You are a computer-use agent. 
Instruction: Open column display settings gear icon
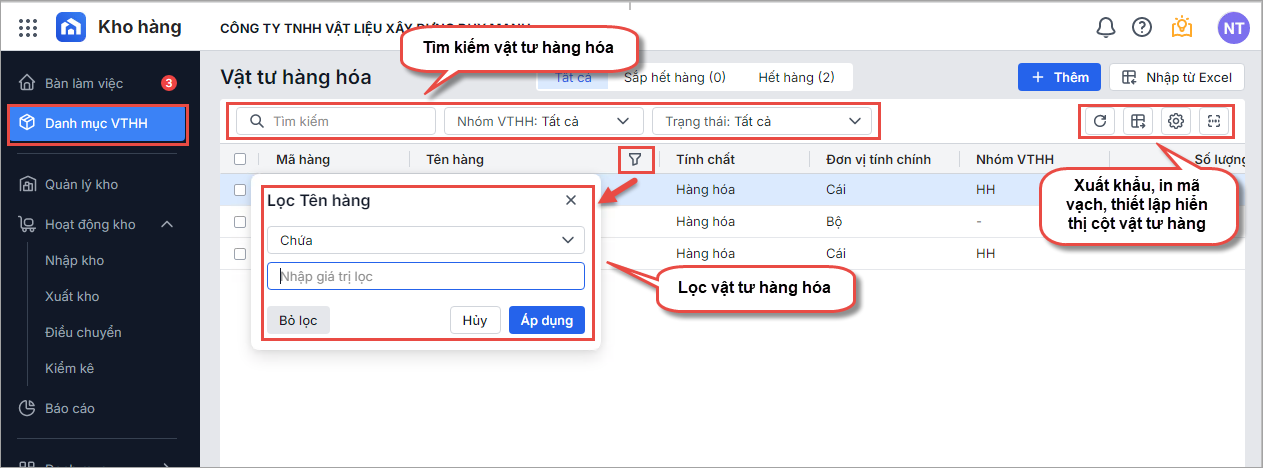(x=1176, y=121)
